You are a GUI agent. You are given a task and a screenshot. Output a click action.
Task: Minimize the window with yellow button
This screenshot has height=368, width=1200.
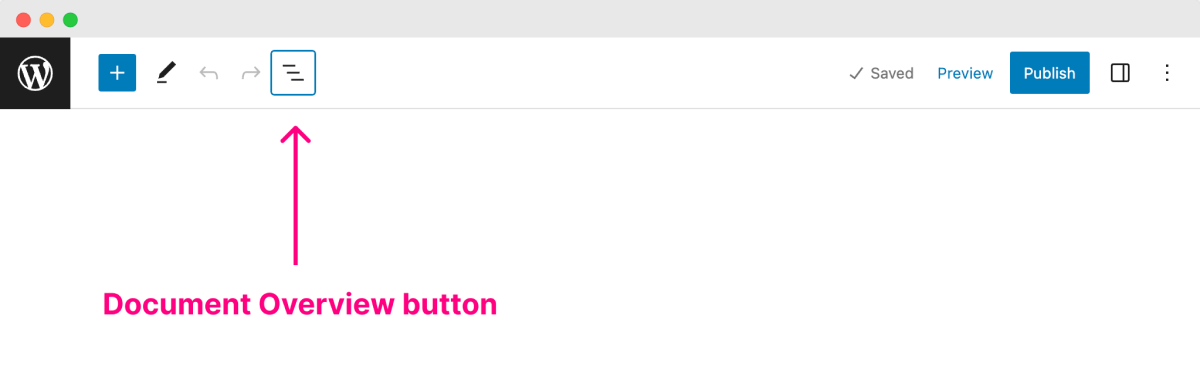pos(47,20)
